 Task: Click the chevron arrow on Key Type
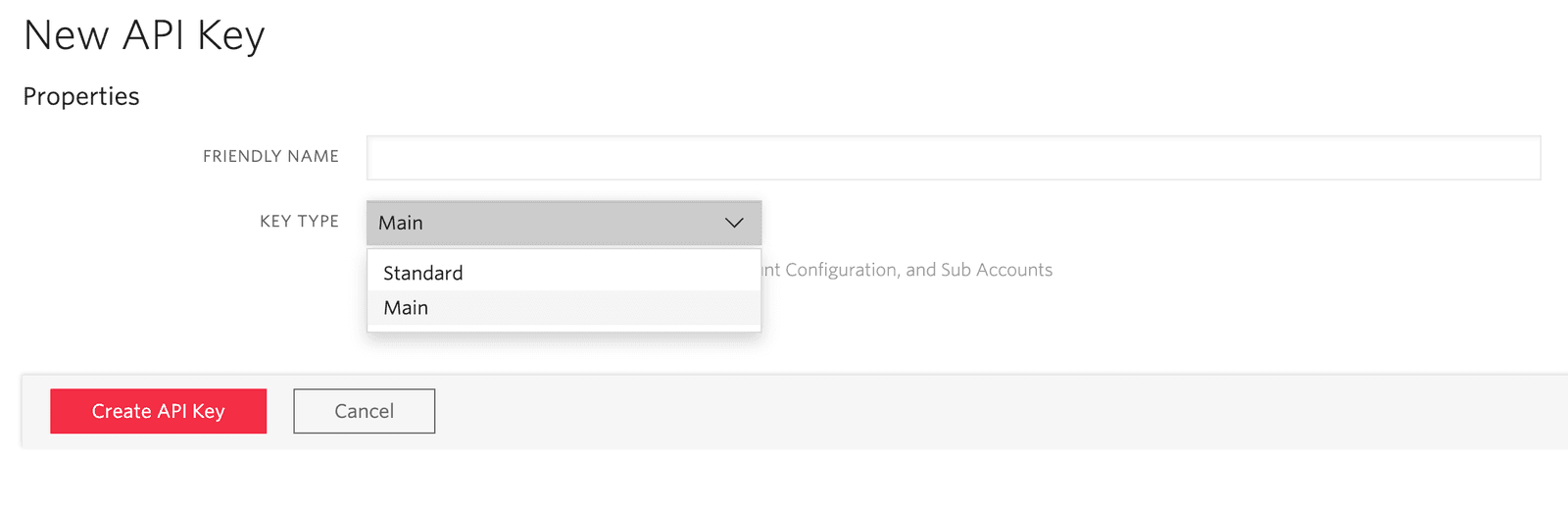click(x=734, y=223)
